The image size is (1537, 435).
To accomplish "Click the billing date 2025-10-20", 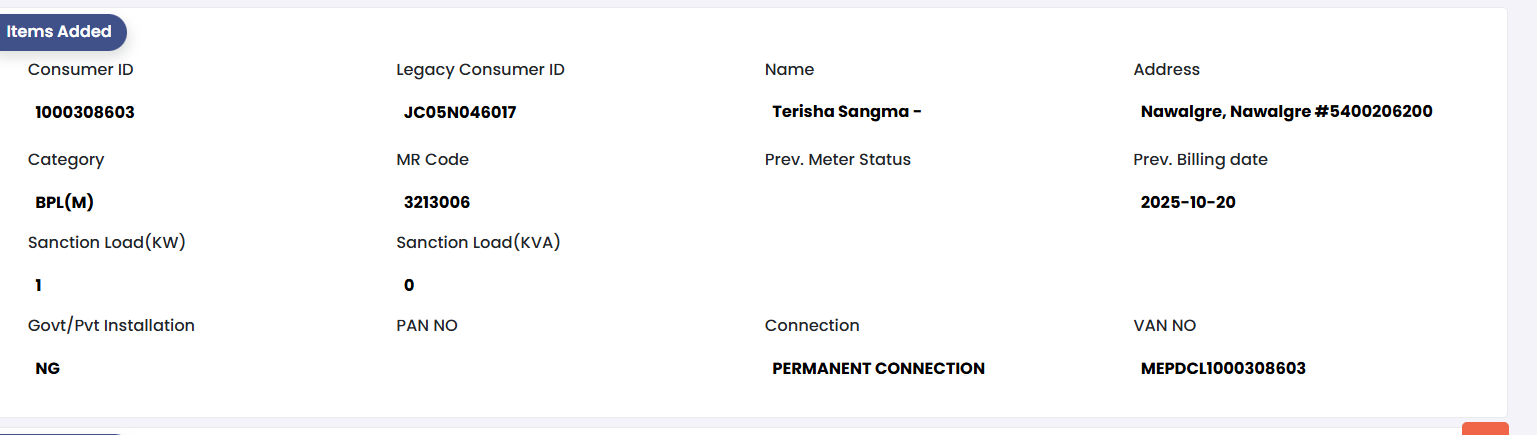I will tap(1188, 202).
